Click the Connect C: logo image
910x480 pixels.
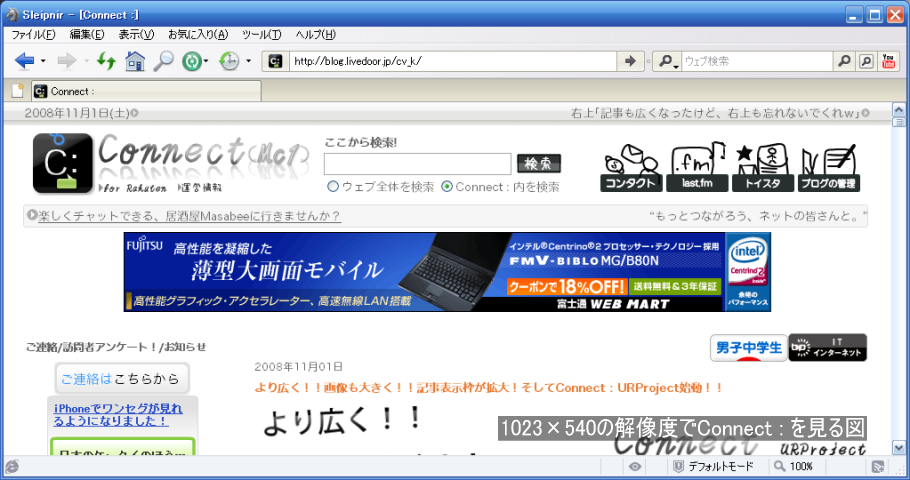pyautogui.click(x=63, y=163)
